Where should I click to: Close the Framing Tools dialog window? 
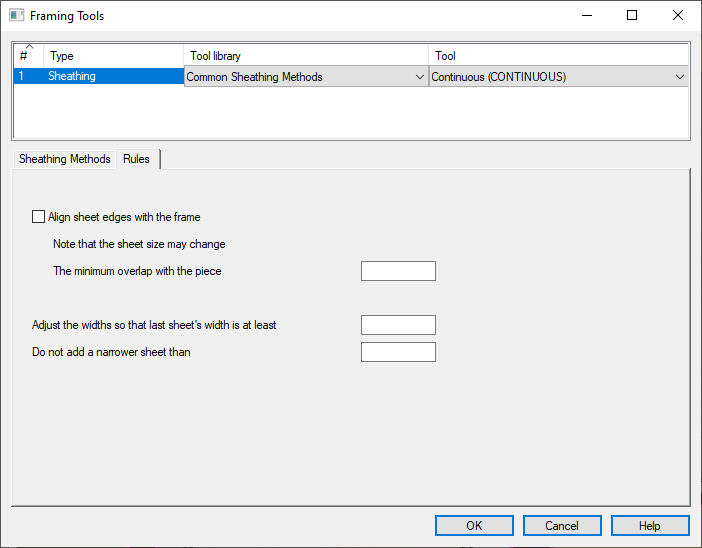click(x=678, y=16)
